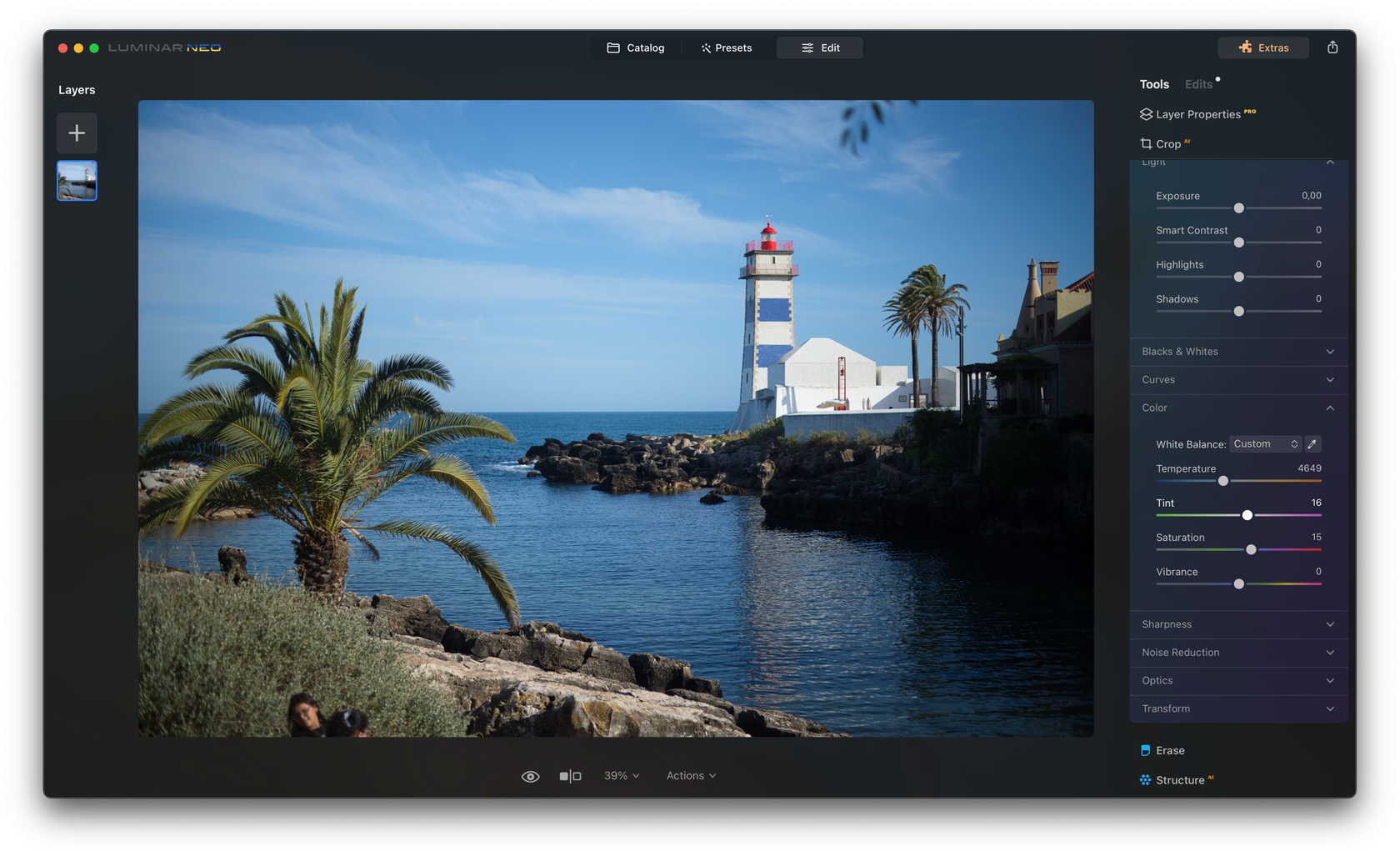Enable the split compare view
The width and height of the screenshot is (1400, 856).
click(x=571, y=775)
